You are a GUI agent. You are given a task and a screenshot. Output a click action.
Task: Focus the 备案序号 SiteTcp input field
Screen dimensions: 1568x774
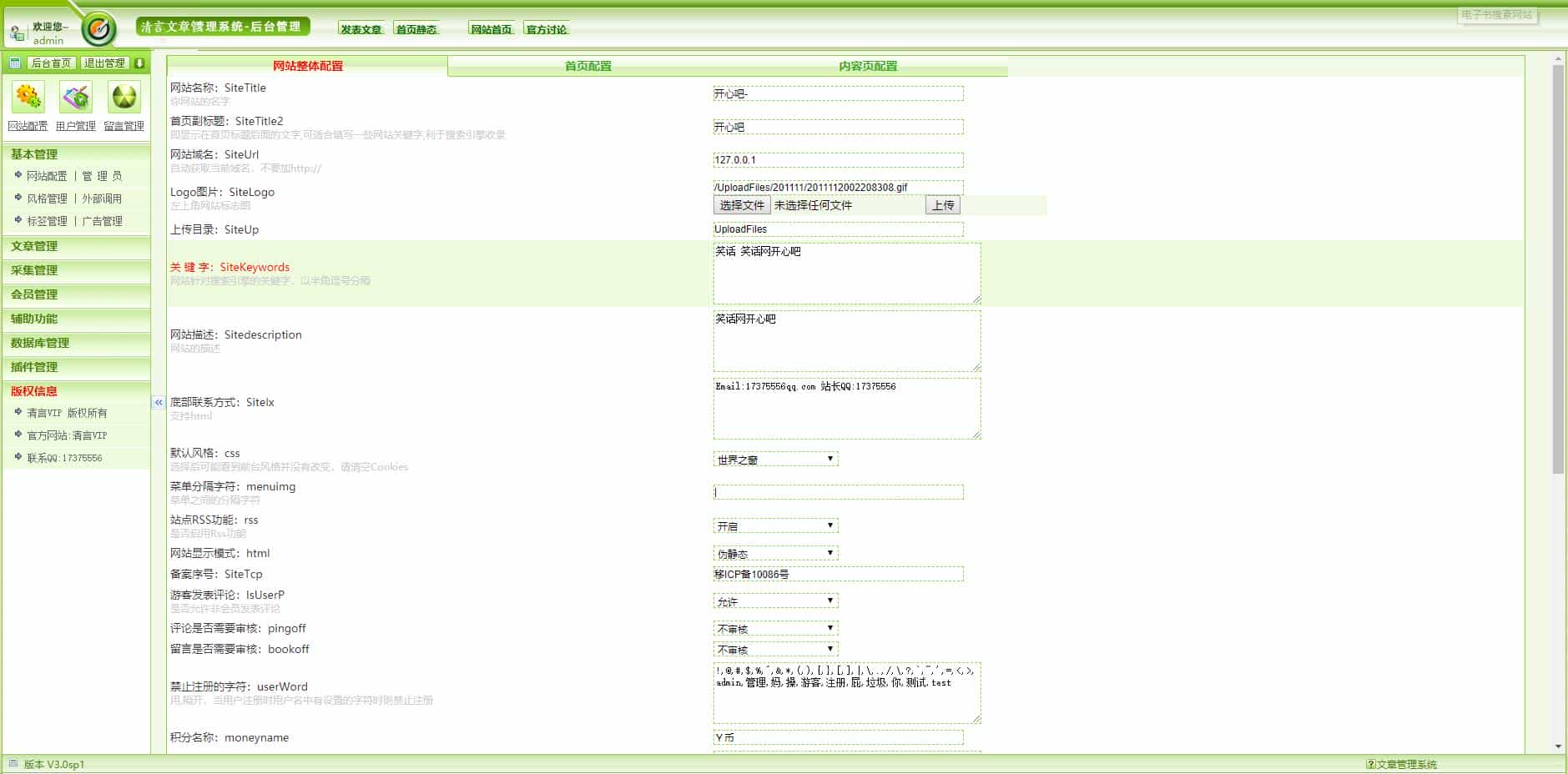[838, 574]
